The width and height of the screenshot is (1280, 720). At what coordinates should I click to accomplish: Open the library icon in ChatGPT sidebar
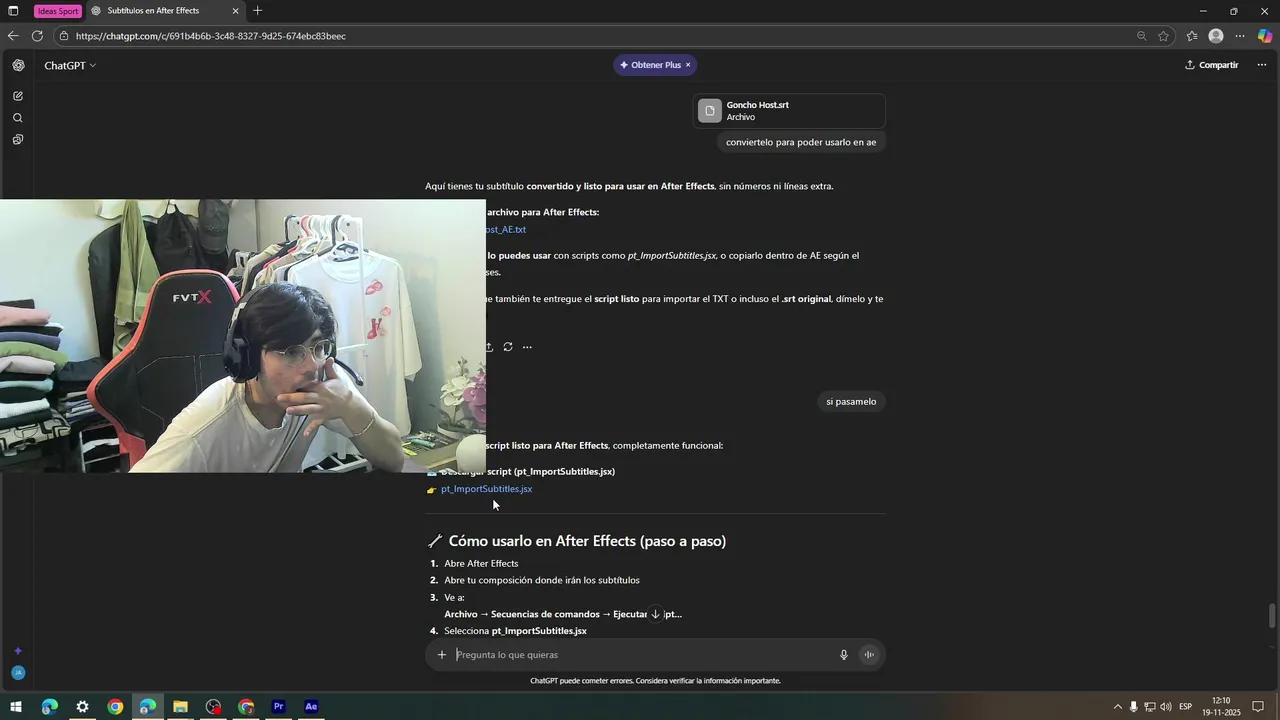18,140
